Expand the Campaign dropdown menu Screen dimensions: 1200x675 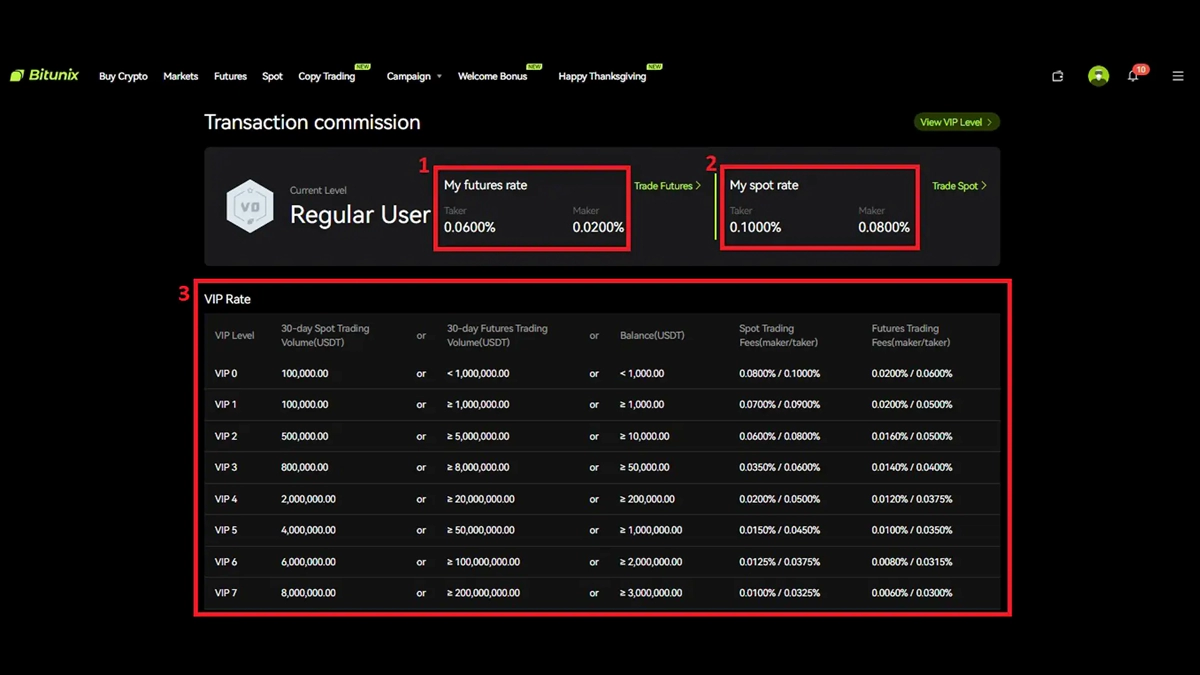click(413, 76)
